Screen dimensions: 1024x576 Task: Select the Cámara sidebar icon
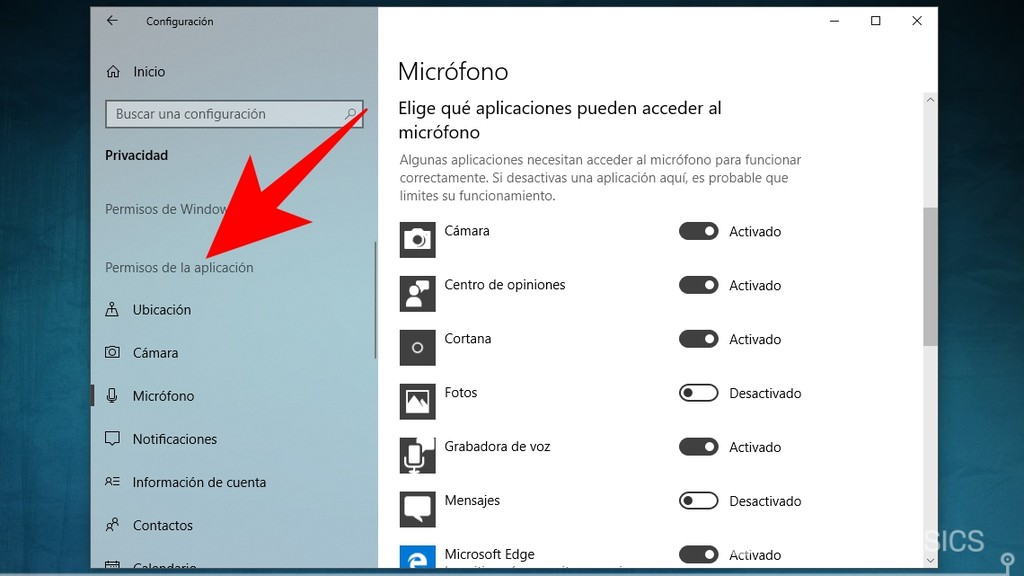(112, 353)
